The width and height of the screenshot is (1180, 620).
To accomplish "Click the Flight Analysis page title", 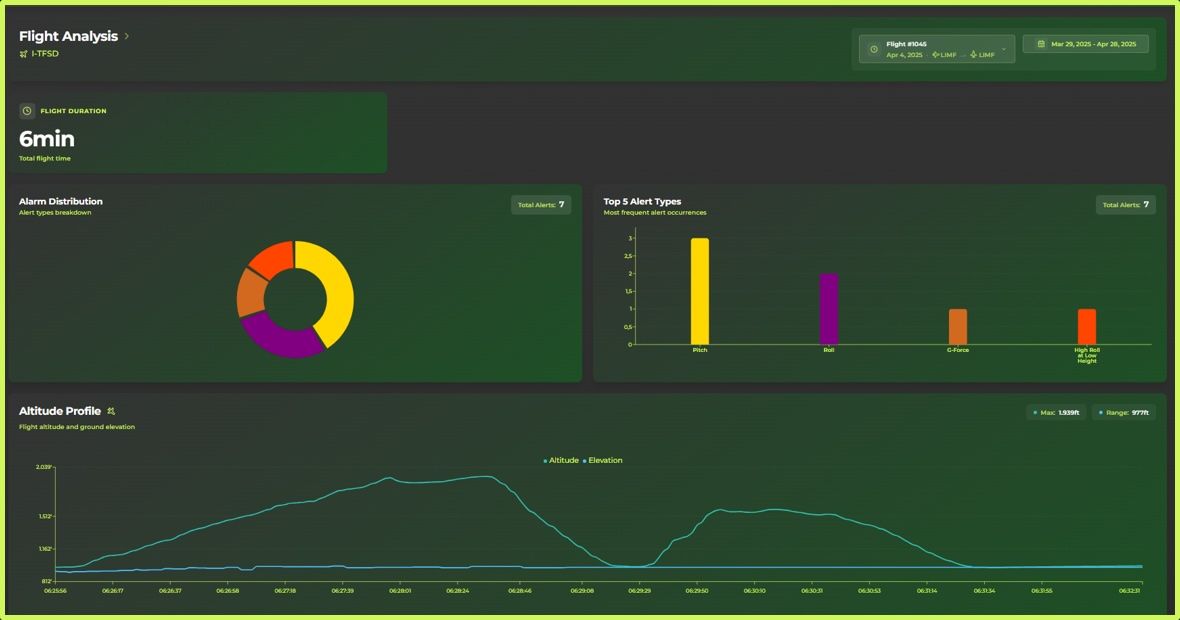I will [x=68, y=37].
